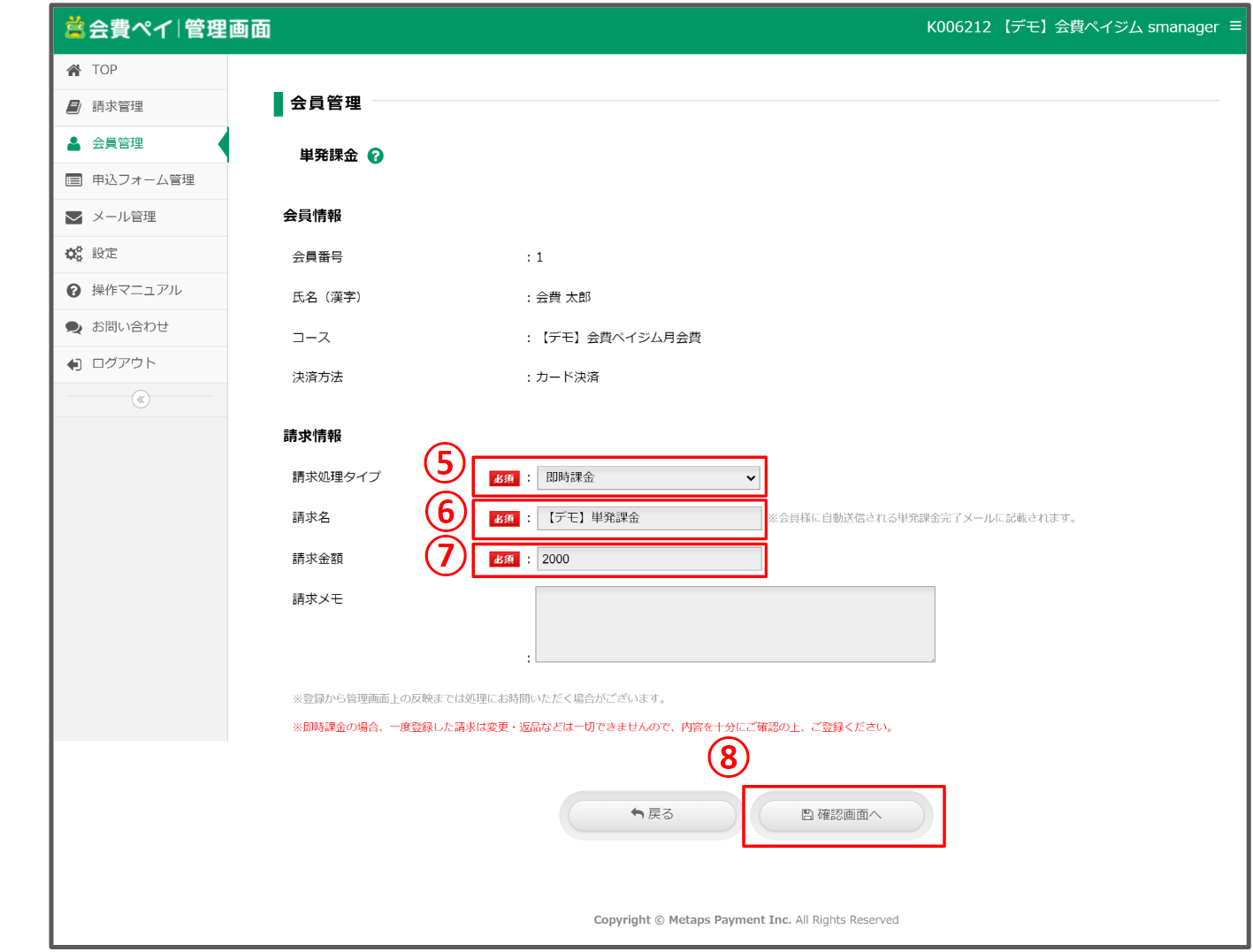
Task: Click the ログアウト exit icon
Action: coord(73,362)
